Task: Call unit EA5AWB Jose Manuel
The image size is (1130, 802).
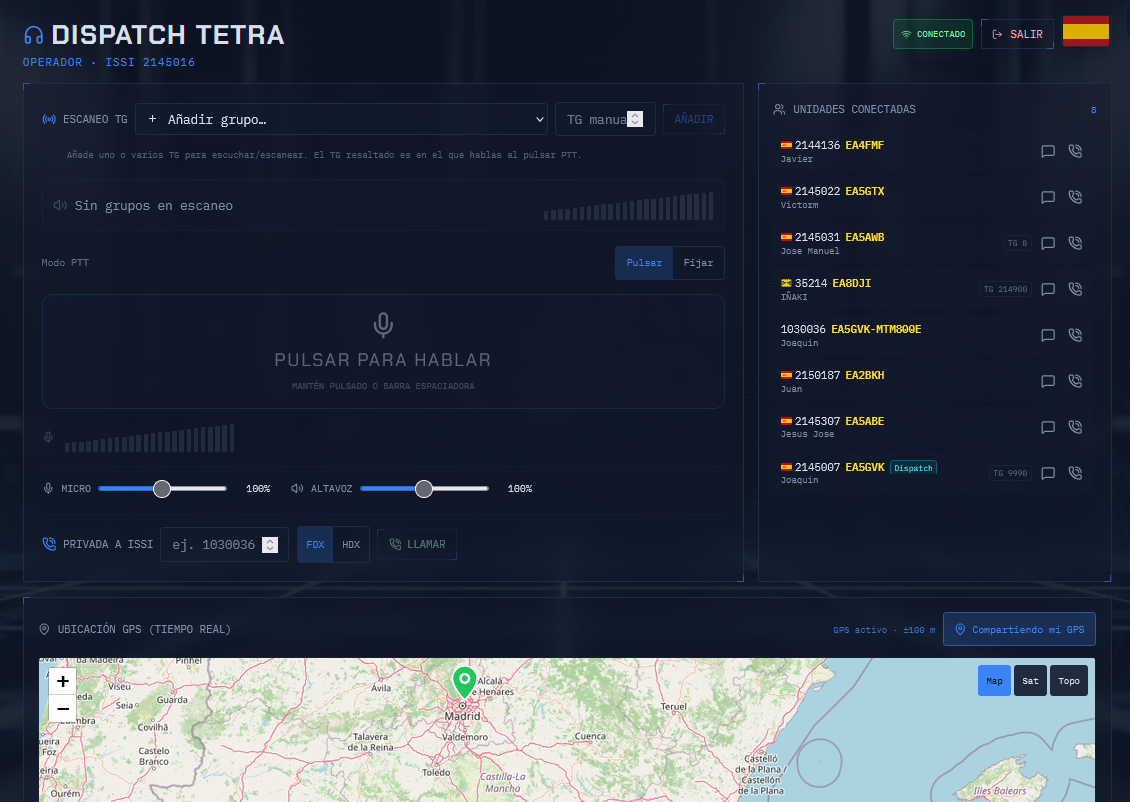Action: pos(1075,244)
